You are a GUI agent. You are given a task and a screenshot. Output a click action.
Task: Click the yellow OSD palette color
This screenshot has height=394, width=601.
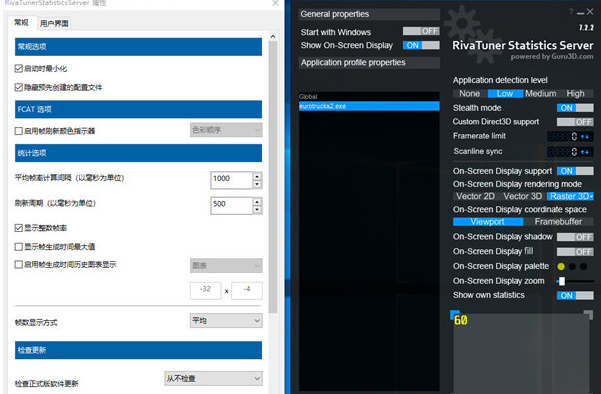tap(561, 266)
